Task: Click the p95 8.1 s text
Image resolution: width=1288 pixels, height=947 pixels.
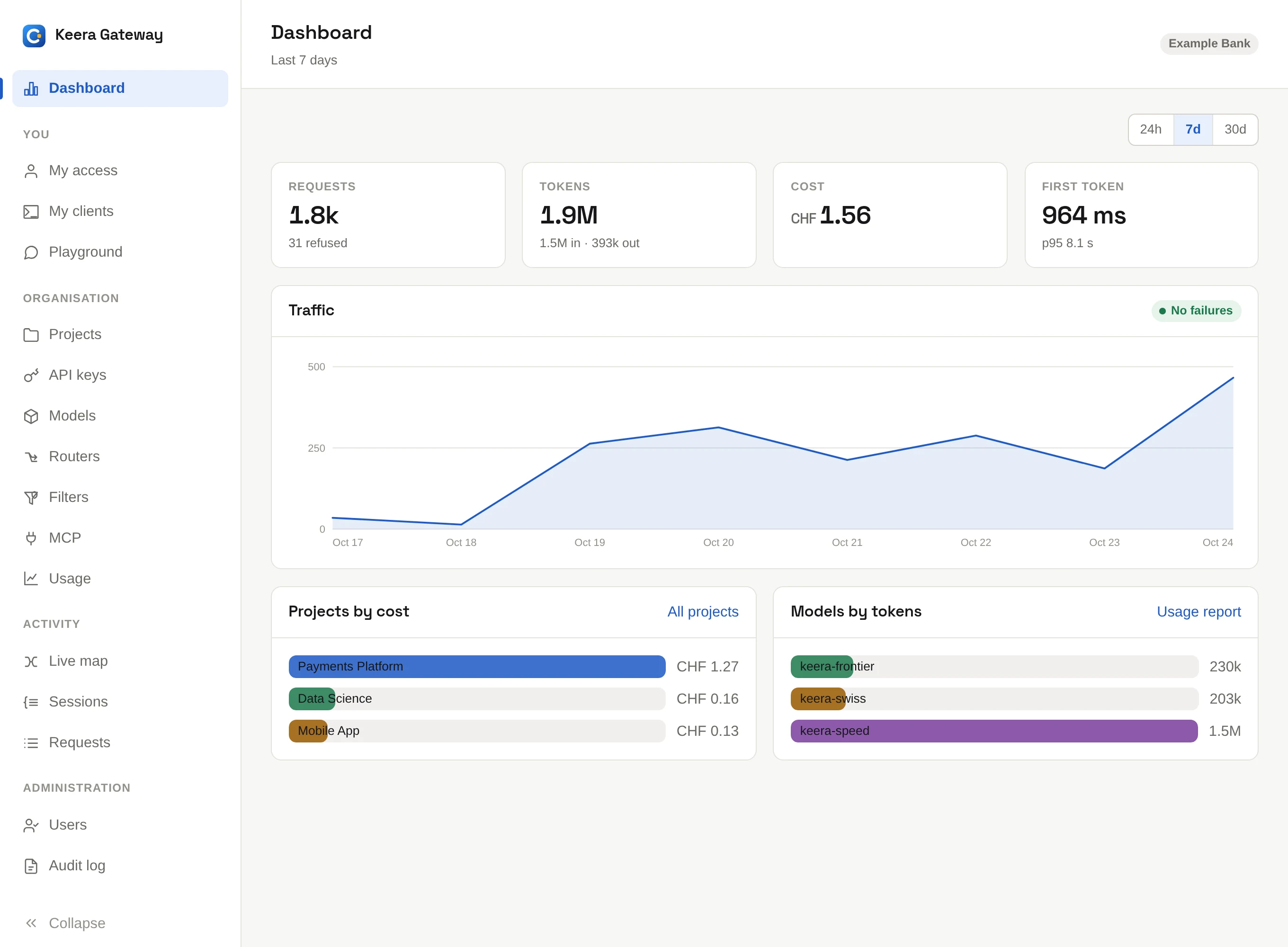Action: pyautogui.click(x=1067, y=243)
